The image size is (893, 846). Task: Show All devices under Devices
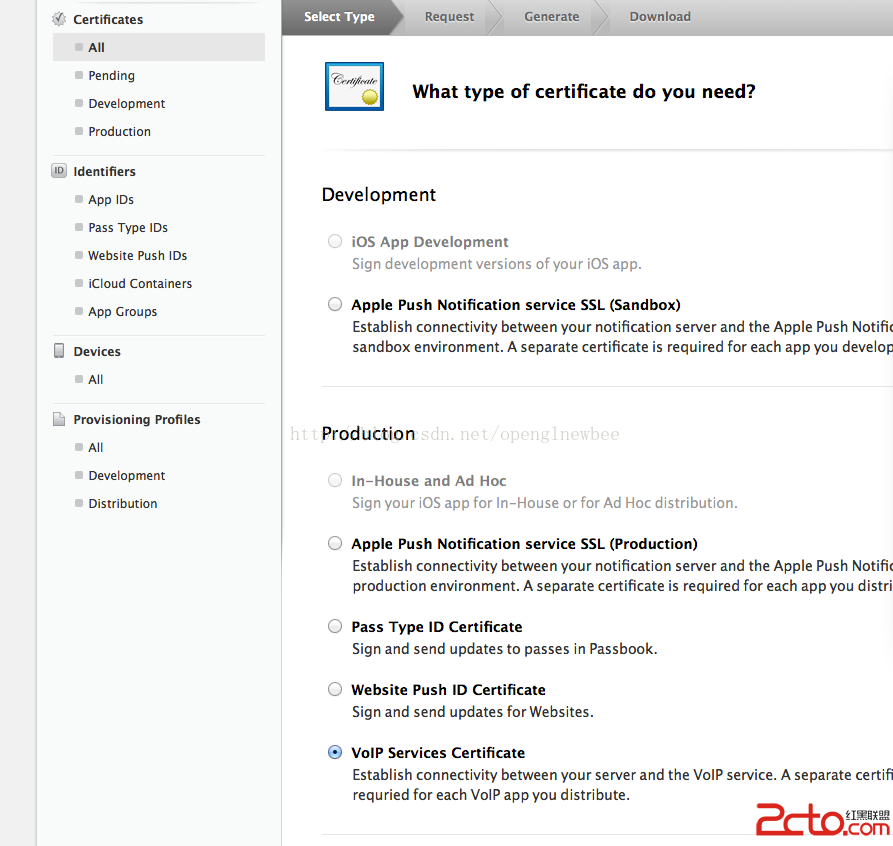(95, 379)
